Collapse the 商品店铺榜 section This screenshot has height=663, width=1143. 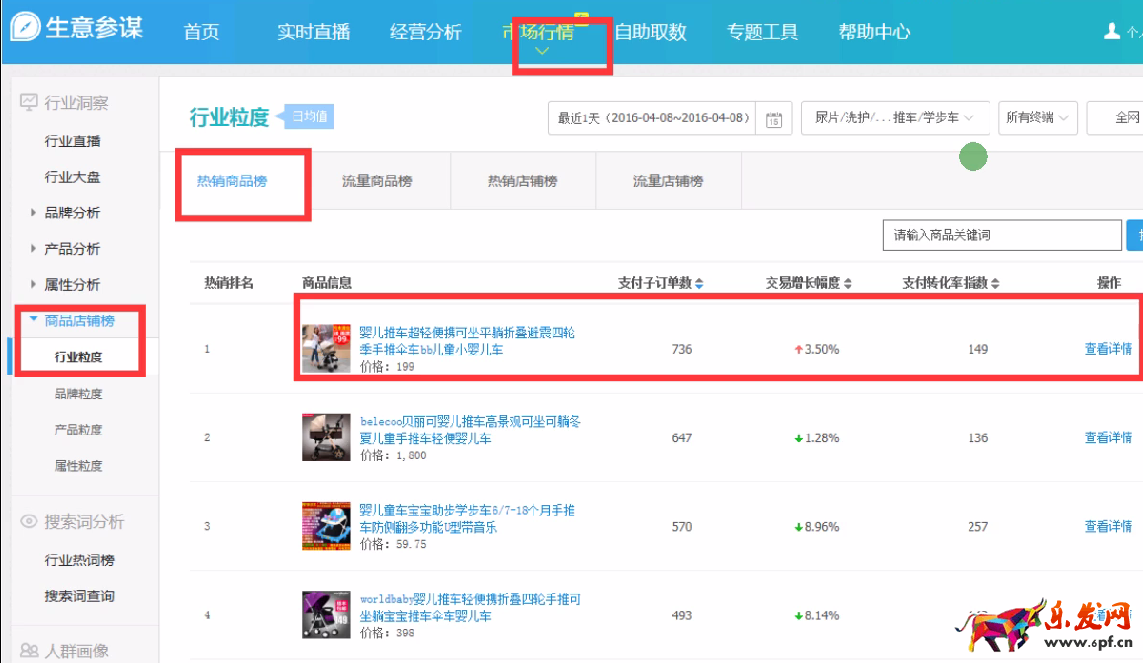[34, 320]
